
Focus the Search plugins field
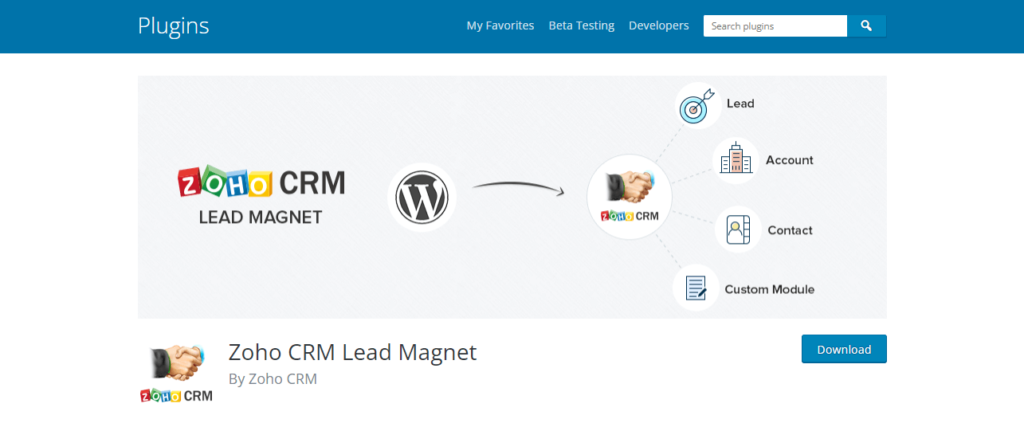[775, 26]
